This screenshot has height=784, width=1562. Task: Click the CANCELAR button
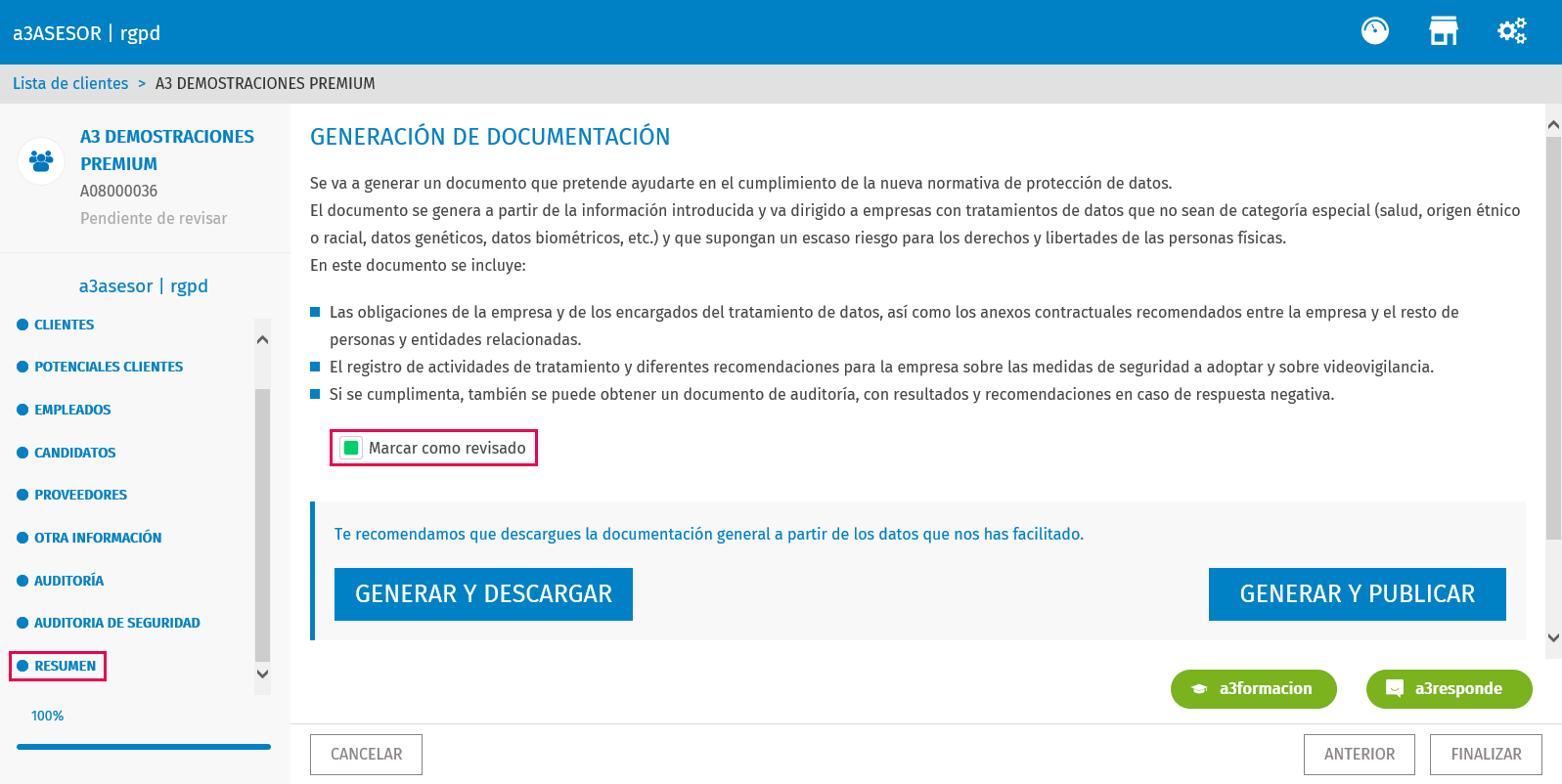click(x=366, y=755)
